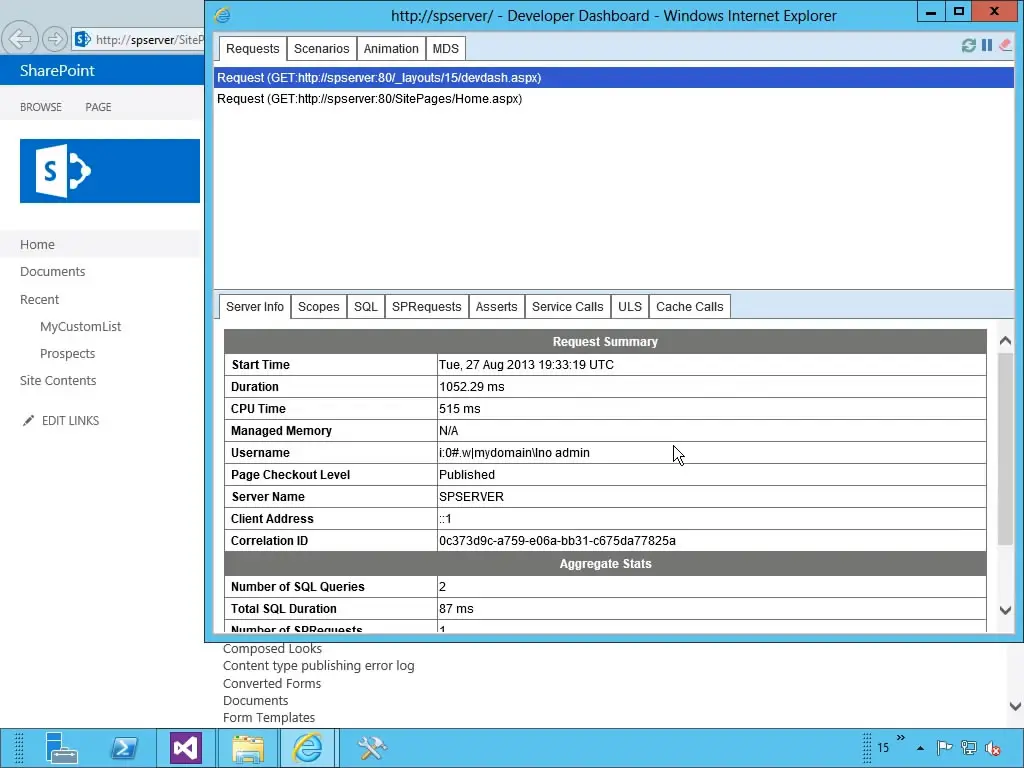Screen dimensions: 1024x768
Task: Go forward in the SharePoint browser window
Action: [x=55, y=39]
